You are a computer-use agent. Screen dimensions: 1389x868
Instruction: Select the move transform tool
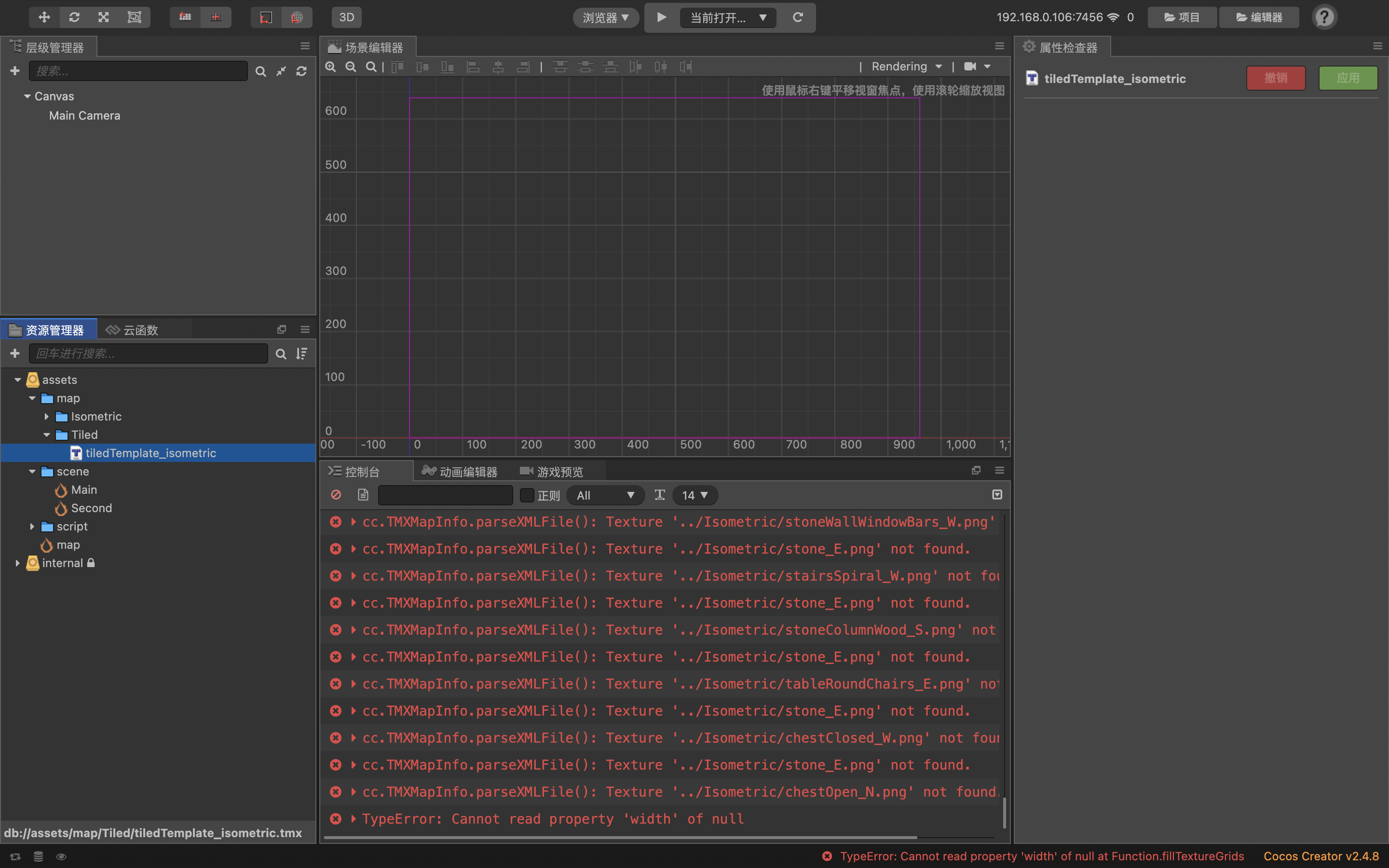point(44,17)
